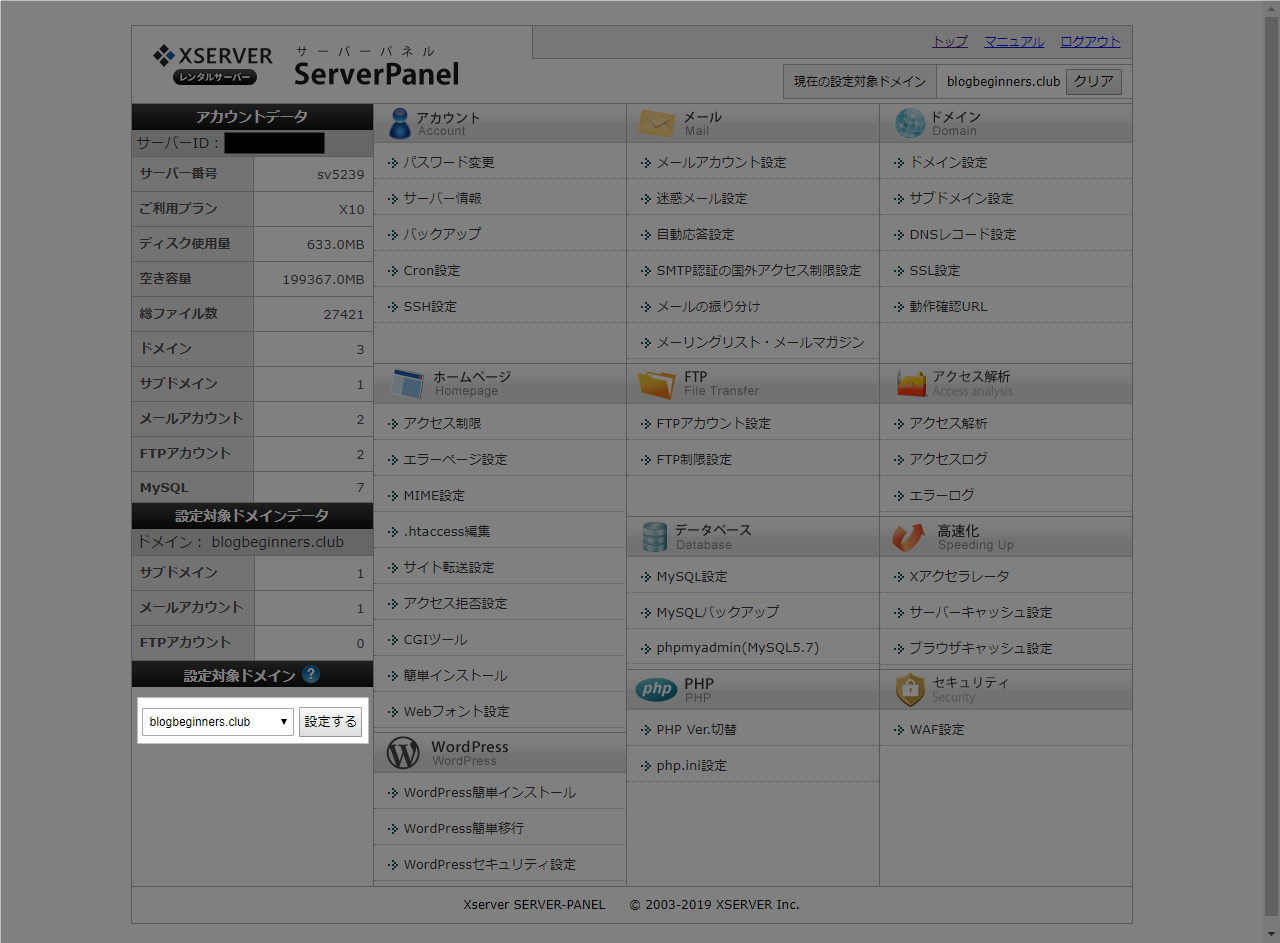The image size is (1280, 943).
Task: Open PHP Ver.切替
Action: click(696, 729)
